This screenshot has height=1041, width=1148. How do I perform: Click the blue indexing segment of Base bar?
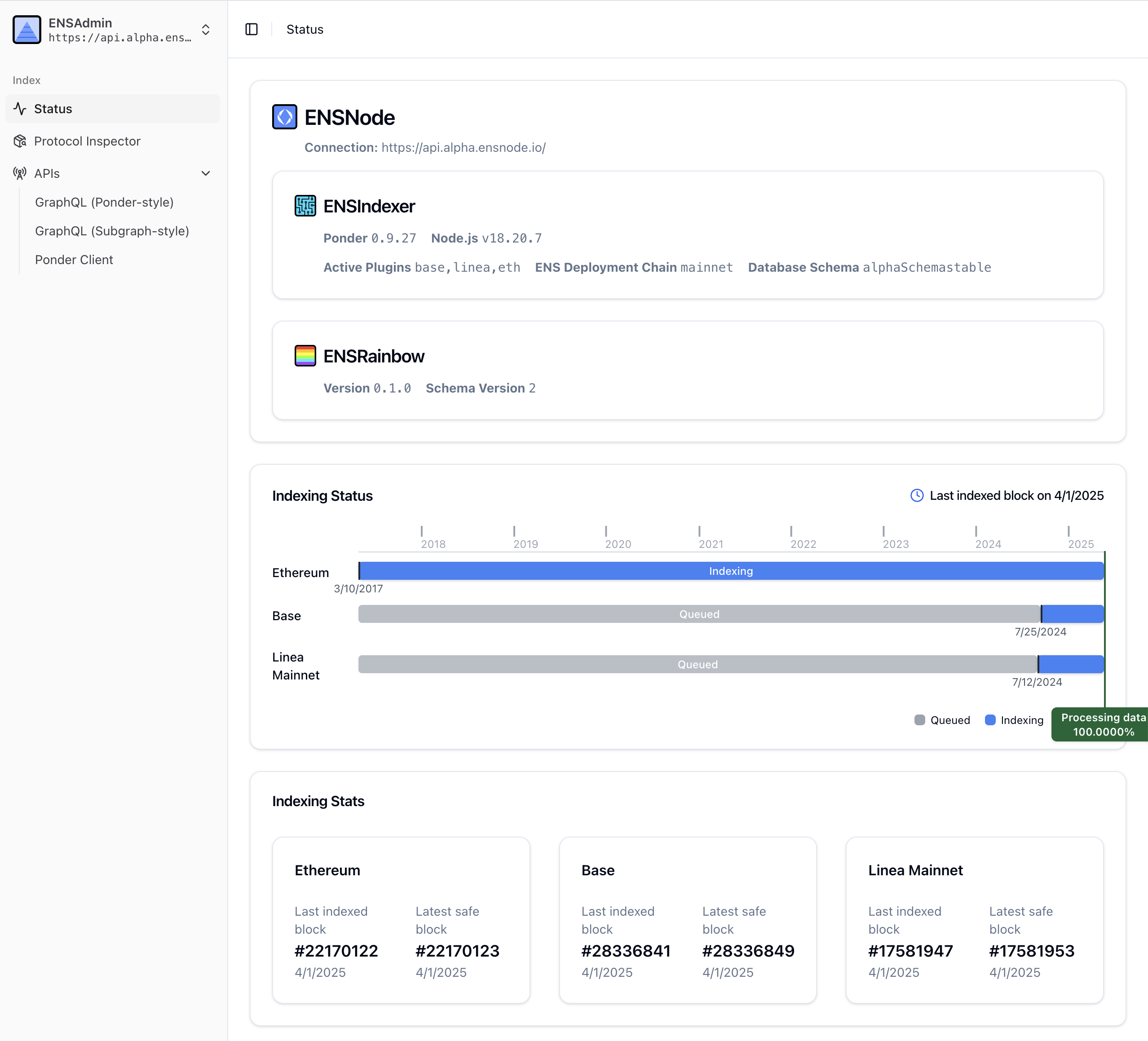tap(1073, 614)
